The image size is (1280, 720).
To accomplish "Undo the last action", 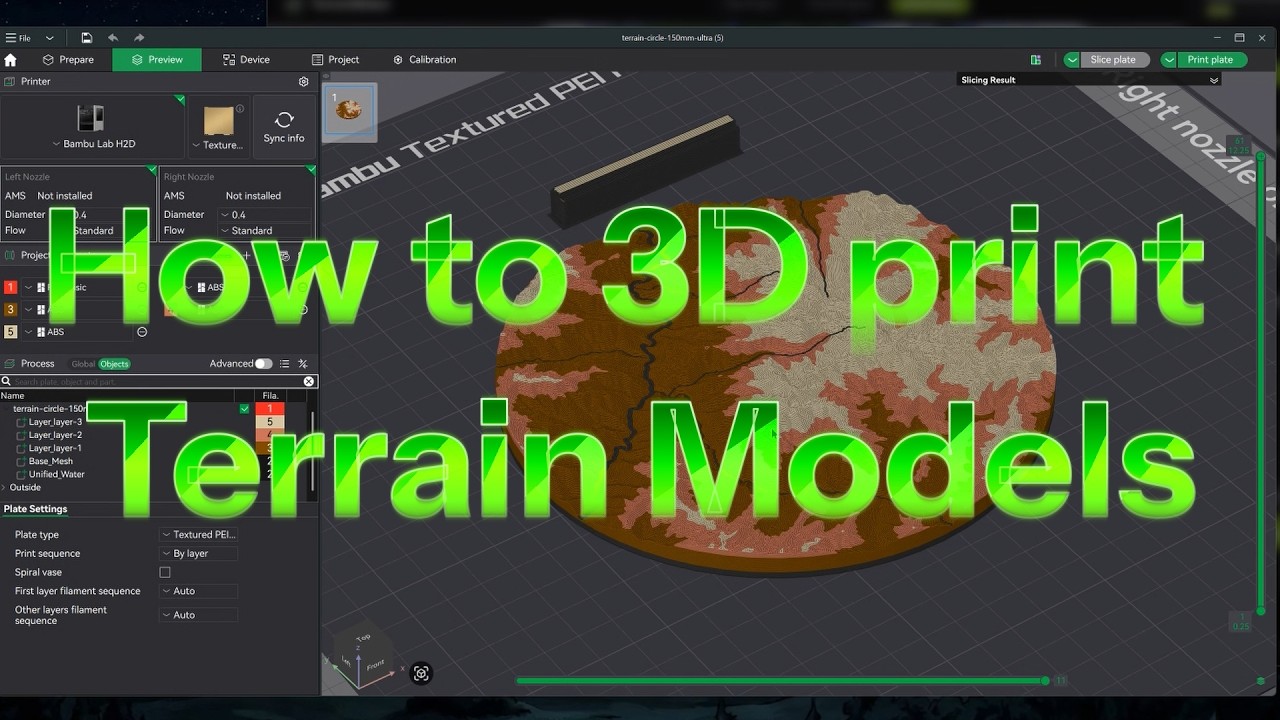I will pyautogui.click(x=113, y=38).
